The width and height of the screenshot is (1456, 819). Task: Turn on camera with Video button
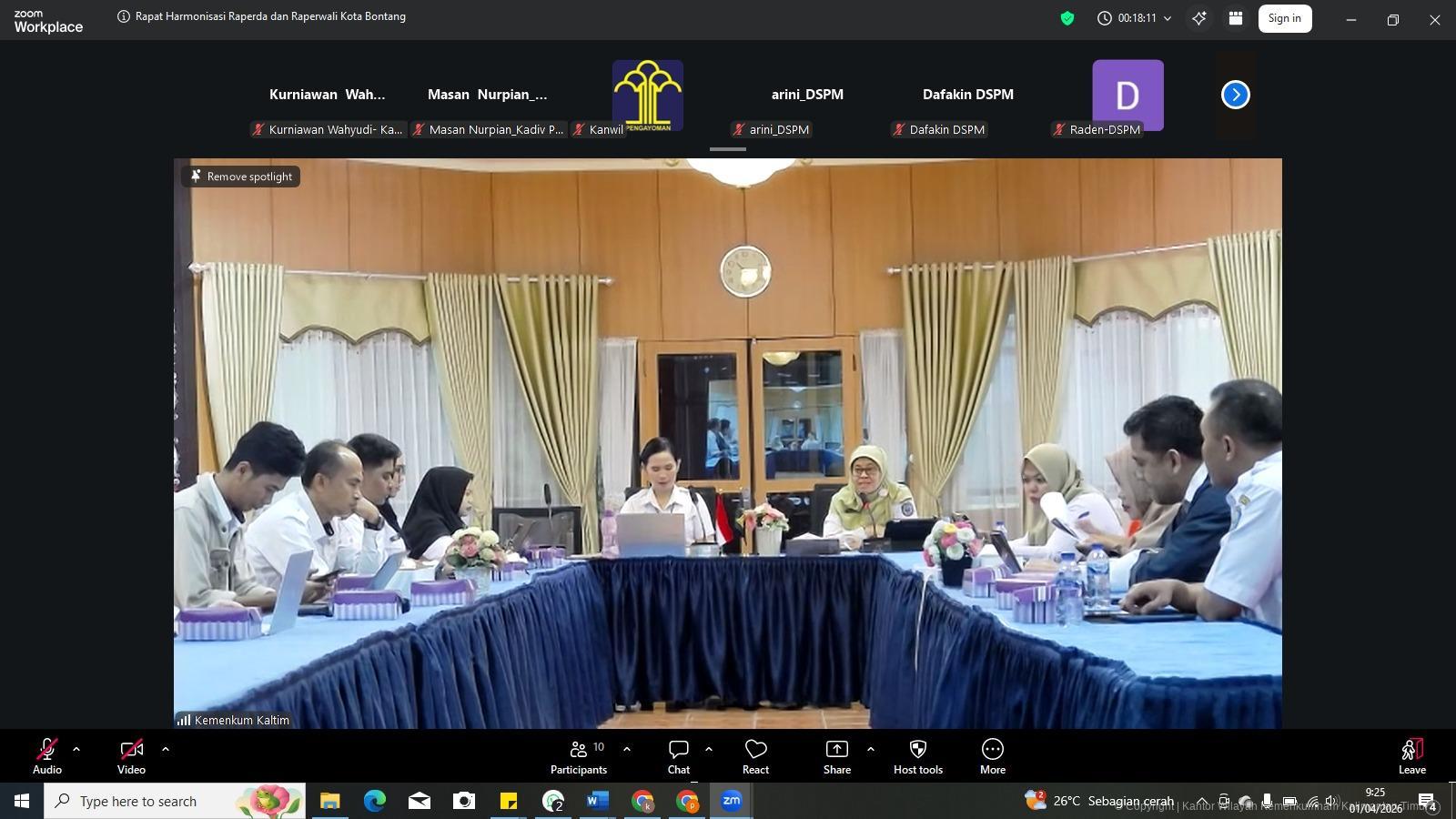pos(131,755)
